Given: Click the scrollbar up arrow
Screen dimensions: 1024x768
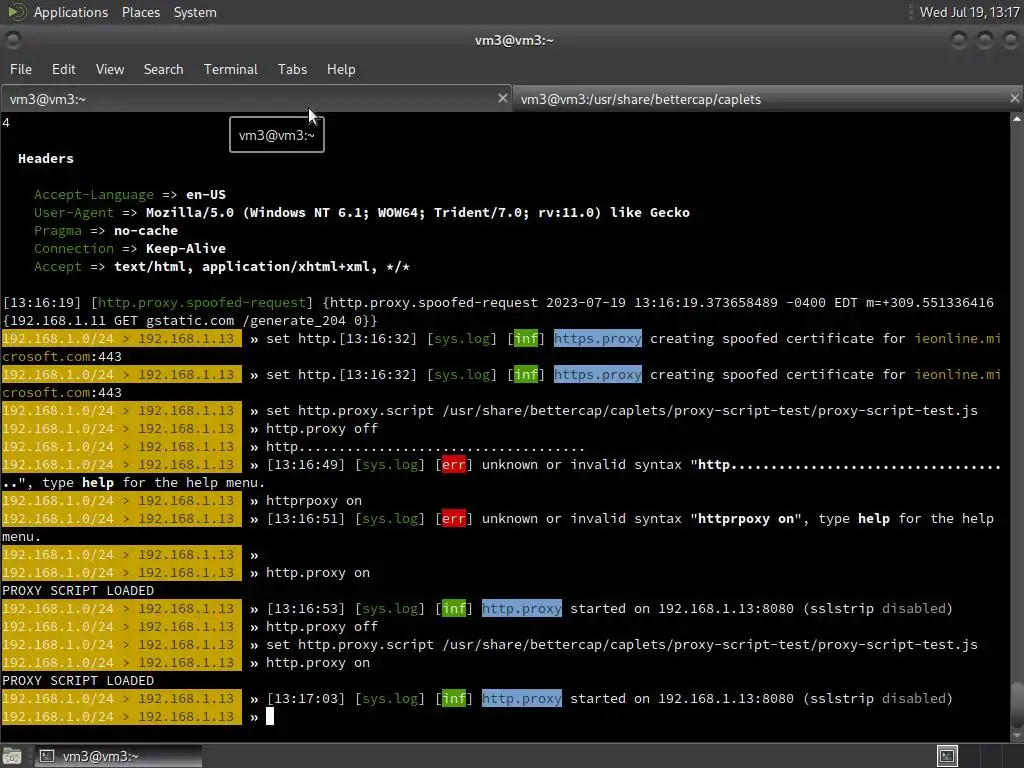Looking at the screenshot, I should coord(1017,119).
